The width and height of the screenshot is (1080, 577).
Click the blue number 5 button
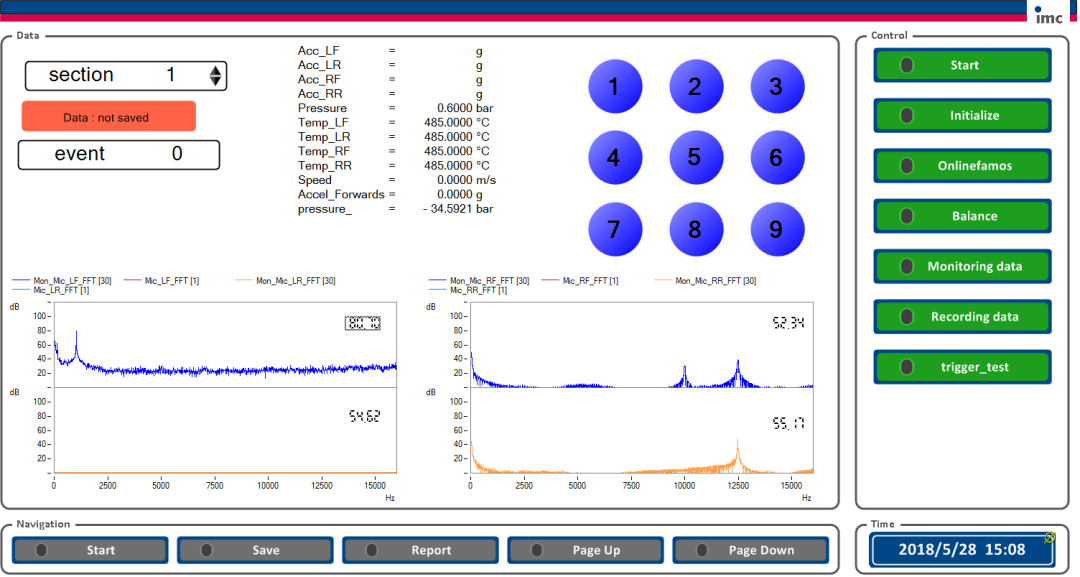(696, 158)
